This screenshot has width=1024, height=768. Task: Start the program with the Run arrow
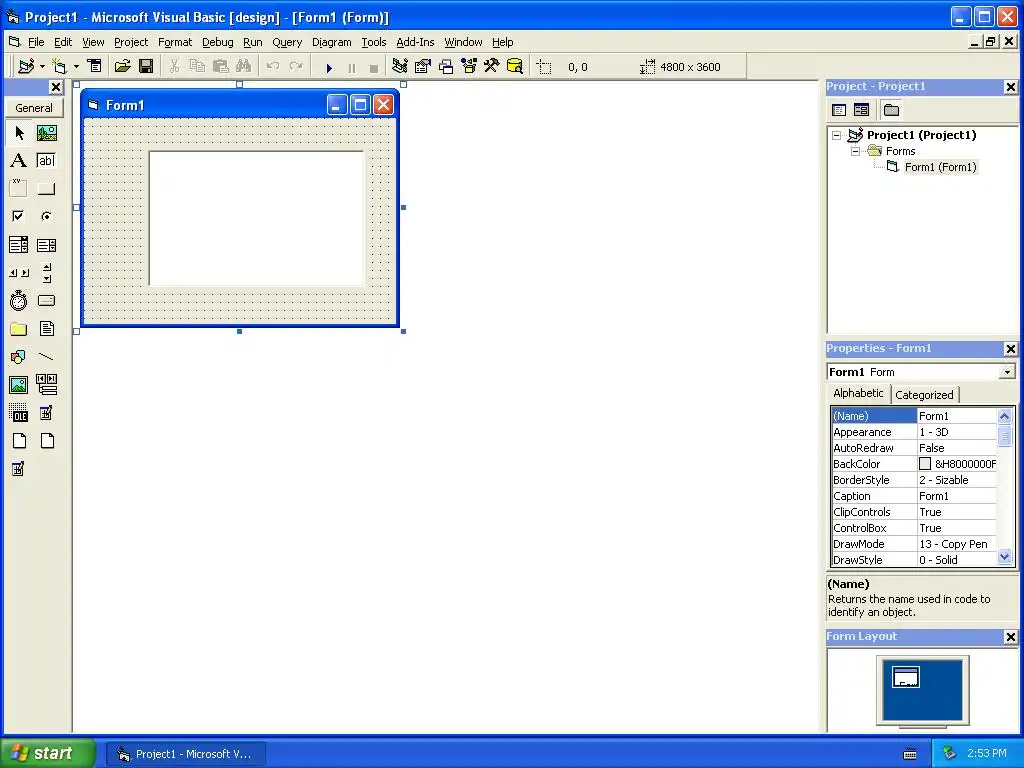pyautogui.click(x=329, y=67)
